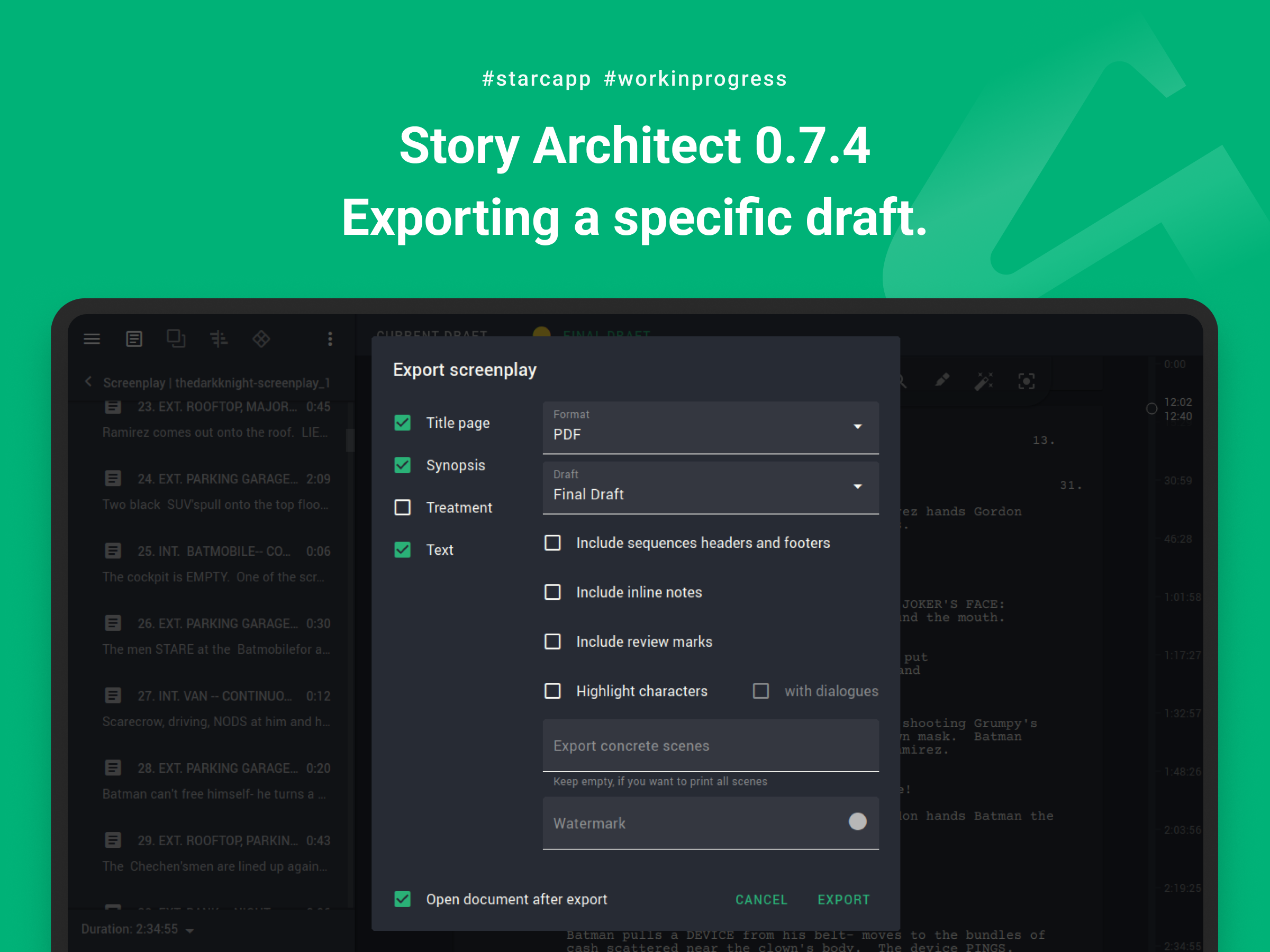Enable Highlight characters option

point(552,691)
